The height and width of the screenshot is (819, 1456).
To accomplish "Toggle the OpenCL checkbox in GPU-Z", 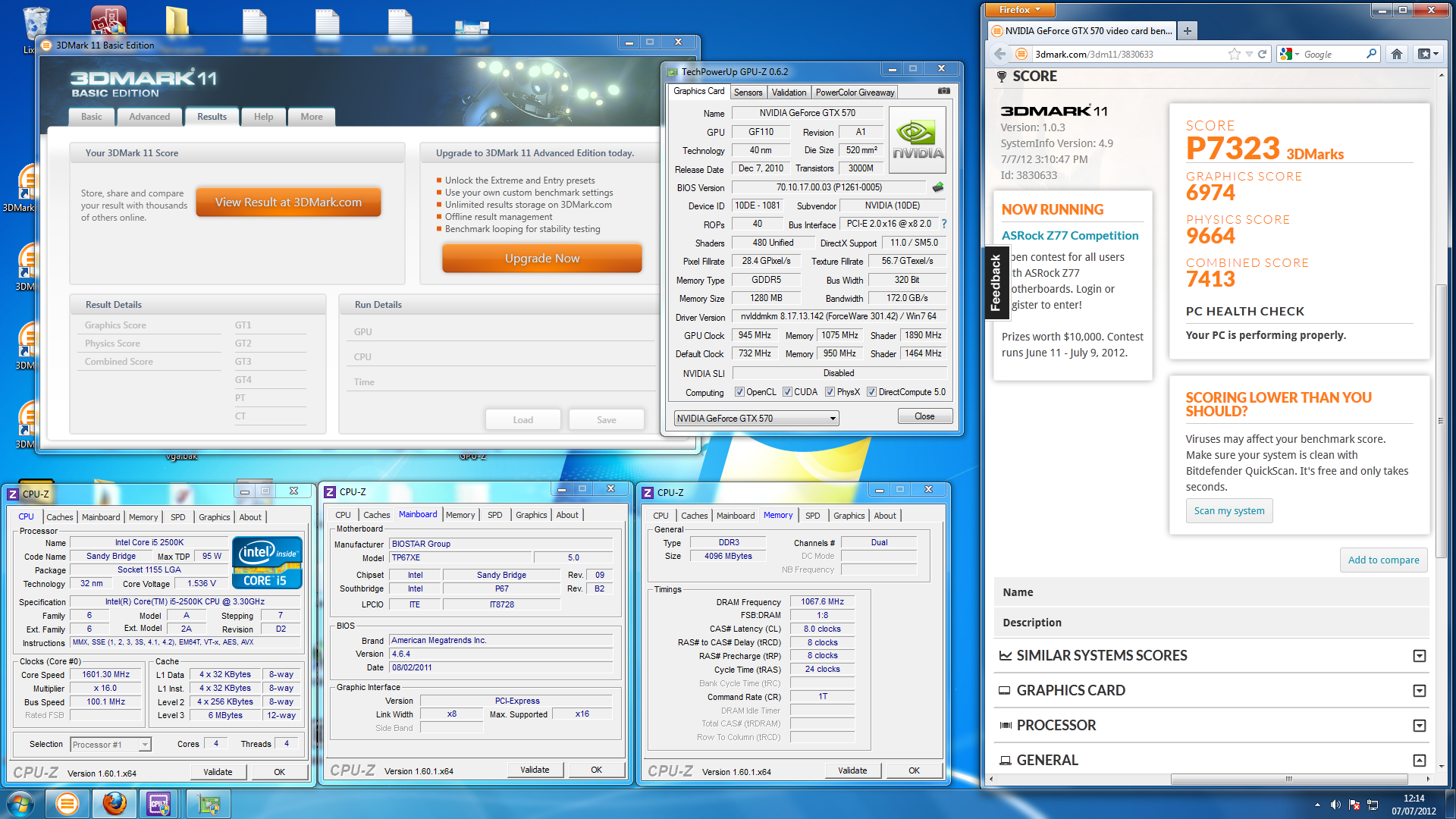I will [x=739, y=392].
